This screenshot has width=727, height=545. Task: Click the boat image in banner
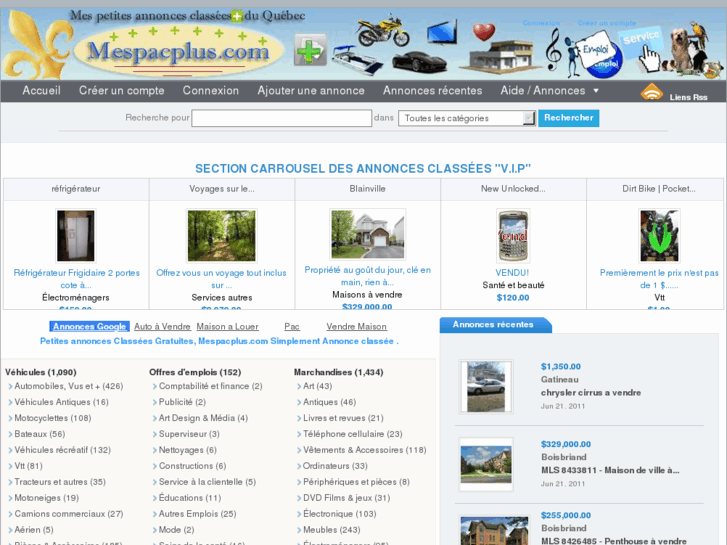(356, 60)
